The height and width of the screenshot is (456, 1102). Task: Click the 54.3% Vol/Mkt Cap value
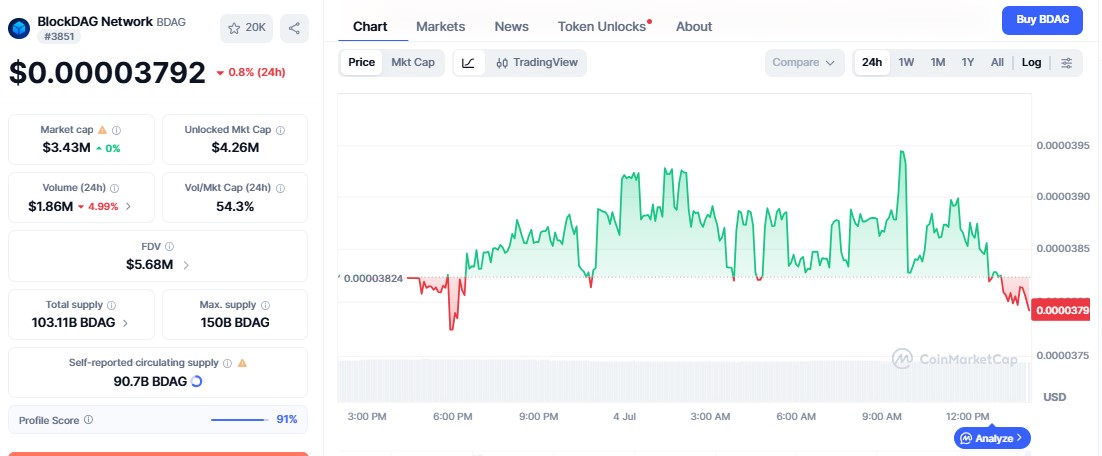tap(235, 207)
